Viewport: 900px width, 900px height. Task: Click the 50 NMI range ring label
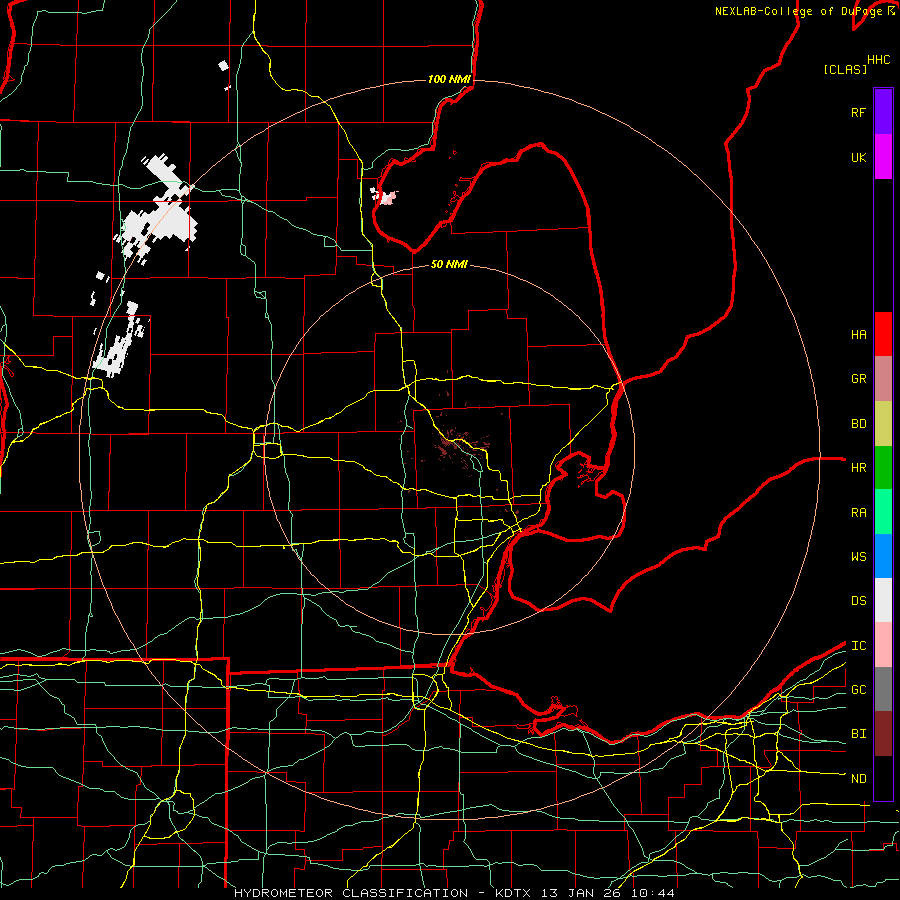449,264
